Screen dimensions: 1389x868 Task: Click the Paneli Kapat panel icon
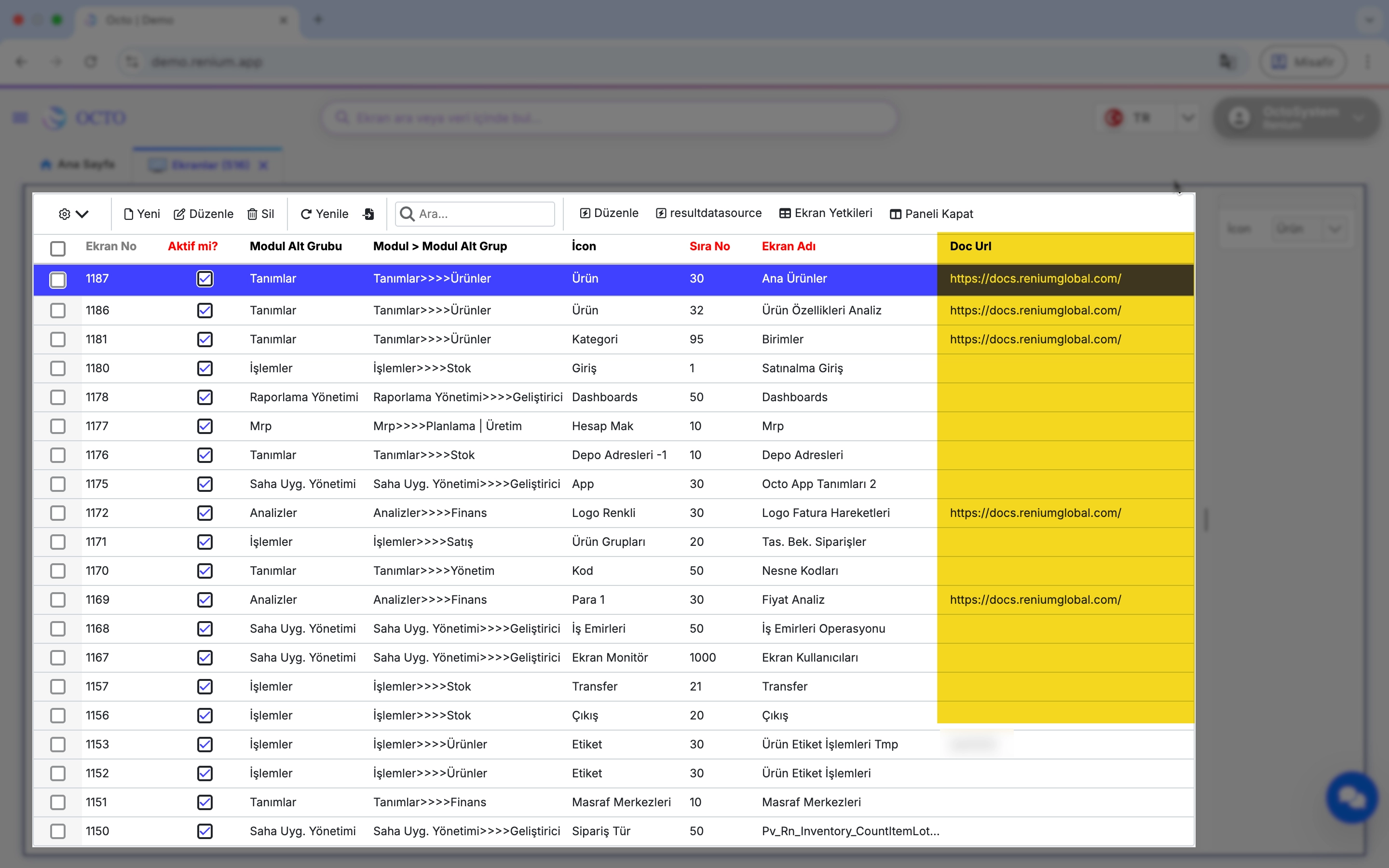pos(895,214)
